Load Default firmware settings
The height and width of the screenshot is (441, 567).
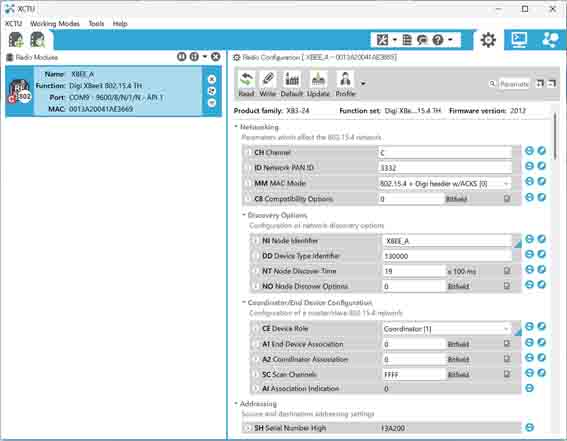click(x=291, y=84)
